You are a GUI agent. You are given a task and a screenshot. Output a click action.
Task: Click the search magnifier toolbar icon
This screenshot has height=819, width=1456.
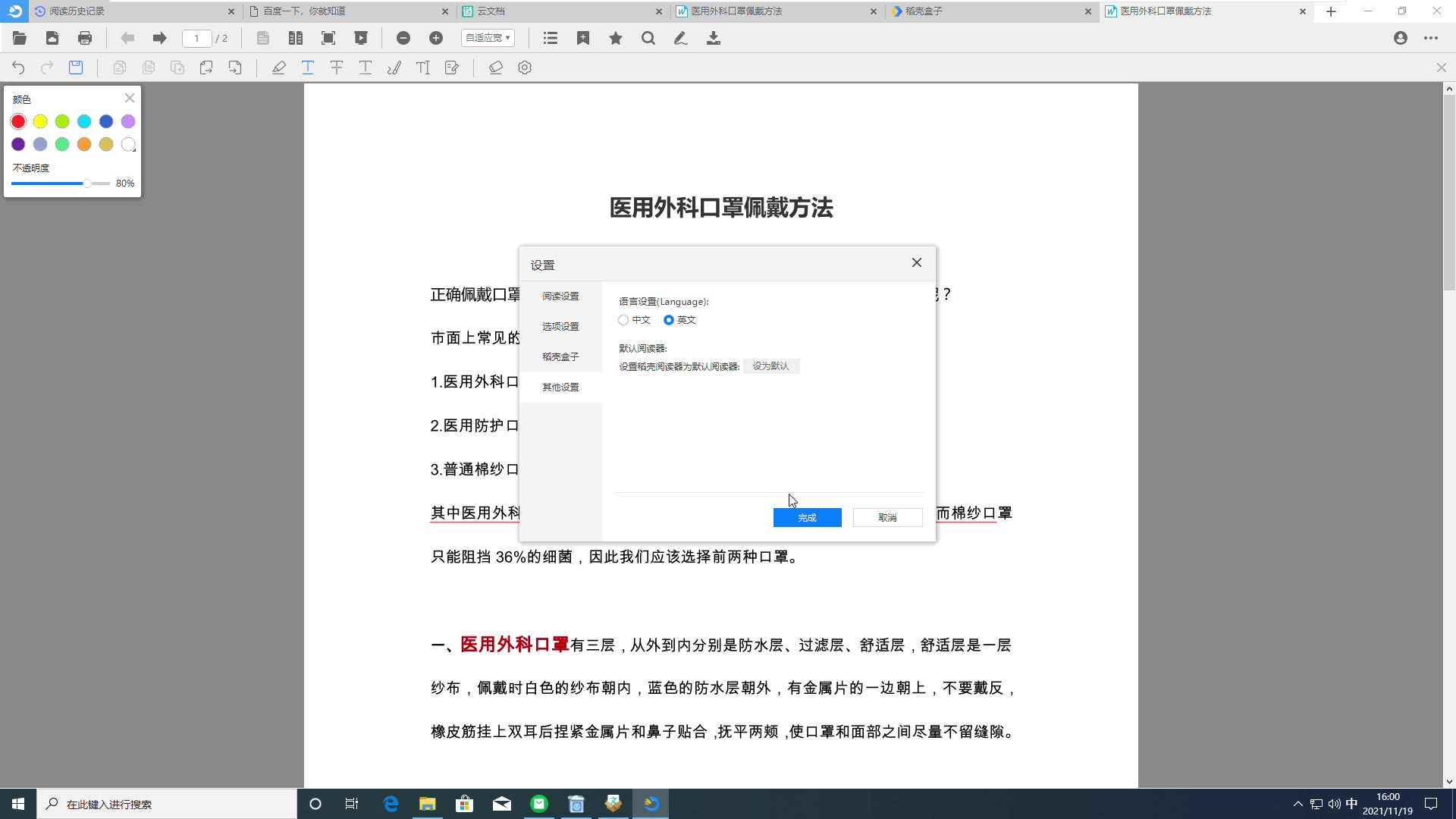point(648,38)
